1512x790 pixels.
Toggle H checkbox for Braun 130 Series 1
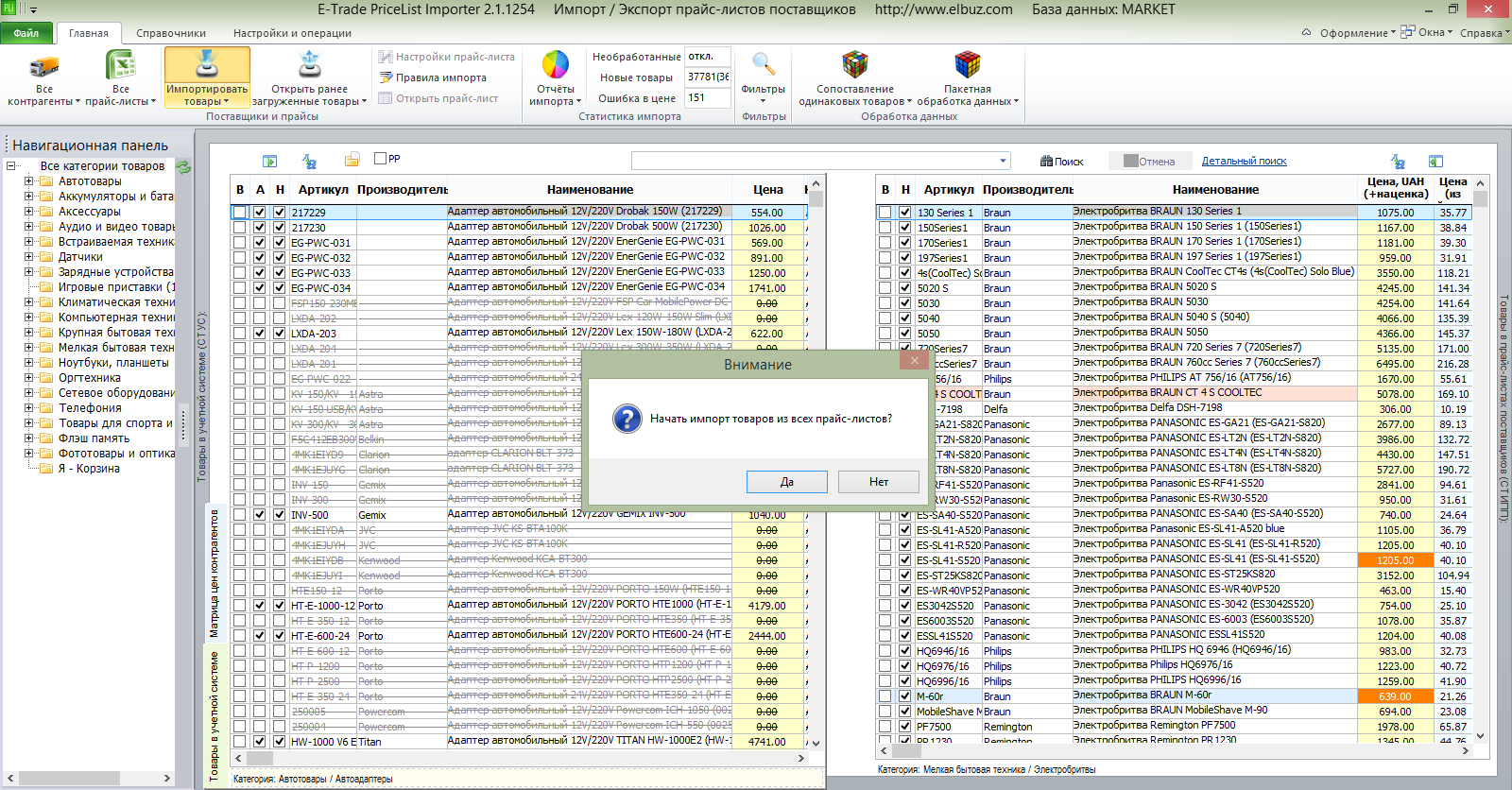(x=905, y=213)
